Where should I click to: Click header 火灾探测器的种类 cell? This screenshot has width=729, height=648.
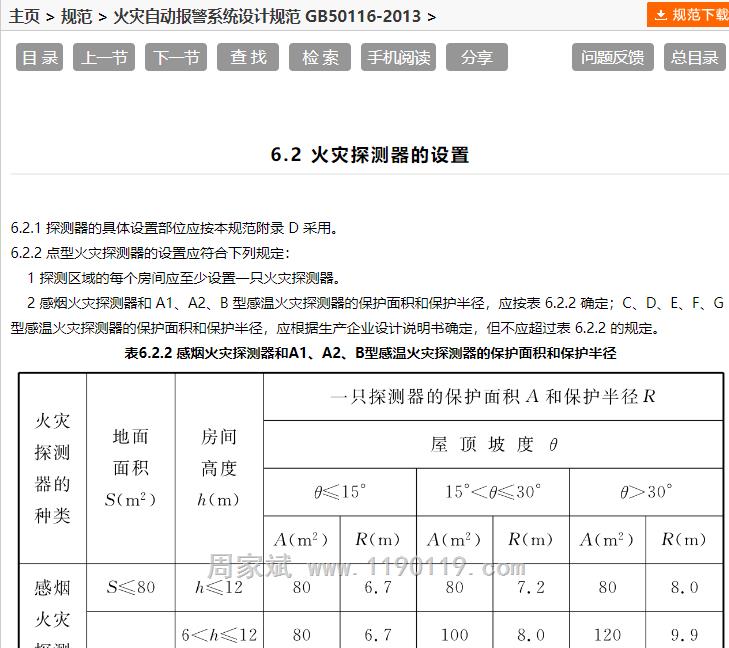pyautogui.click(x=53, y=468)
